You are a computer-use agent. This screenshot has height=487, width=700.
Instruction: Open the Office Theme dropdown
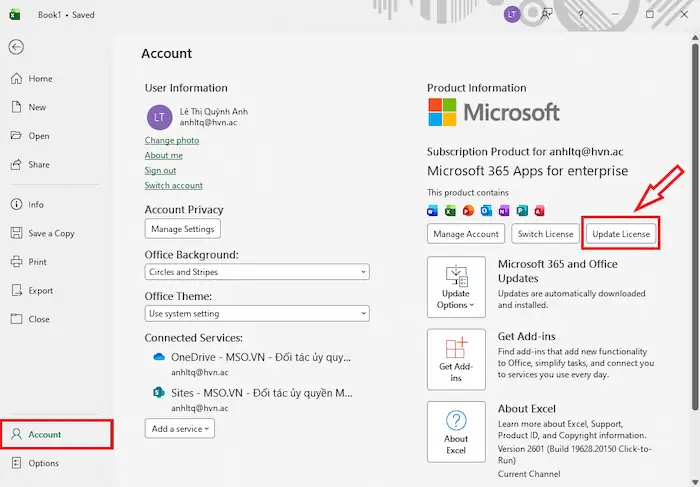[x=257, y=314]
